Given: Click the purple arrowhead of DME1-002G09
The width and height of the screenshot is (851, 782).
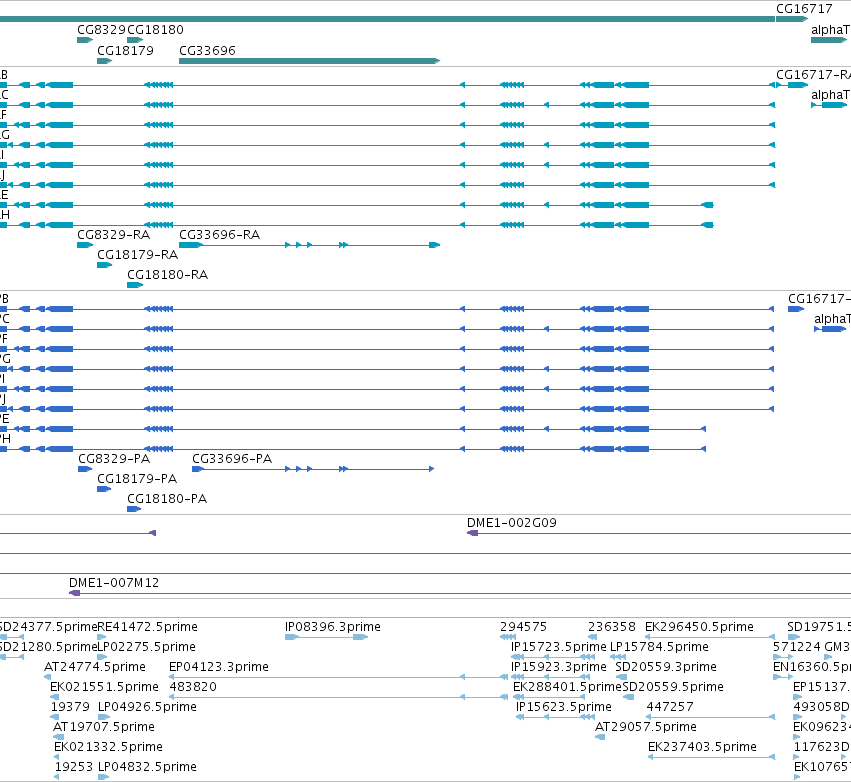Looking at the screenshot, I should click(473, 533).
